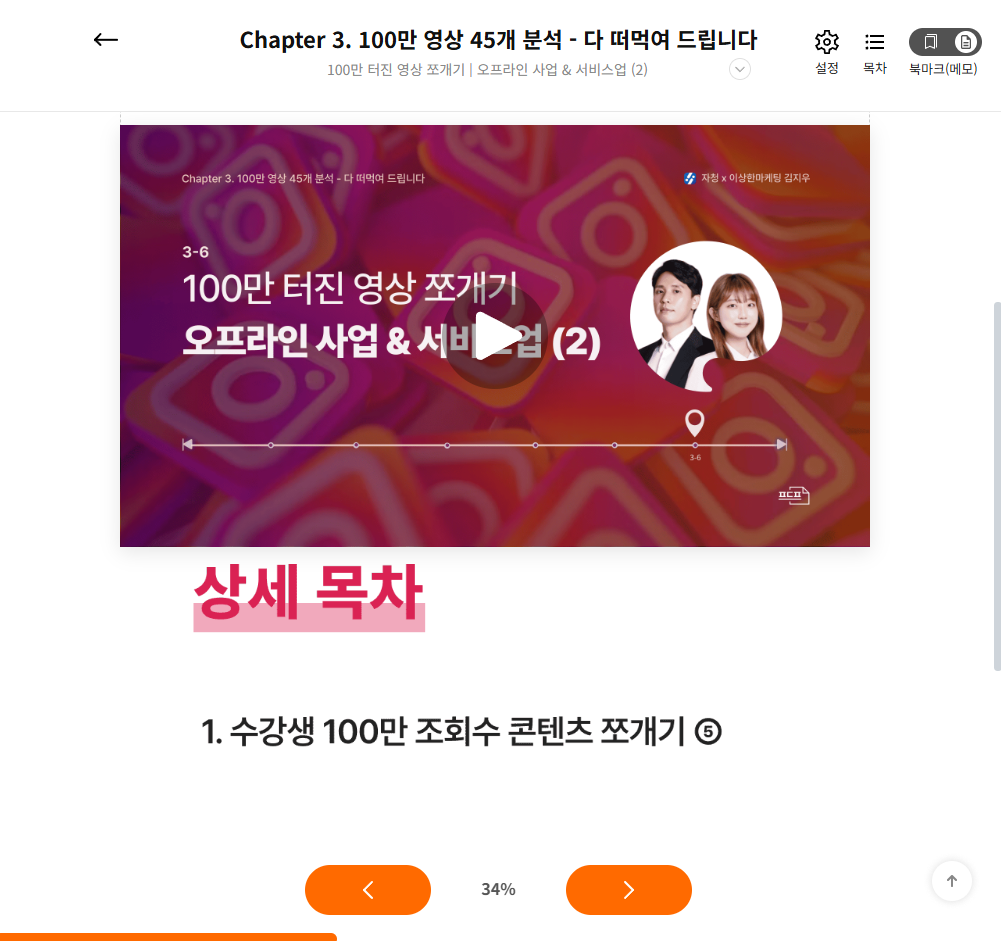The image size is (1001, 941).
Task: Jump to the timeline start marker
Action: (x=187, y=444)
